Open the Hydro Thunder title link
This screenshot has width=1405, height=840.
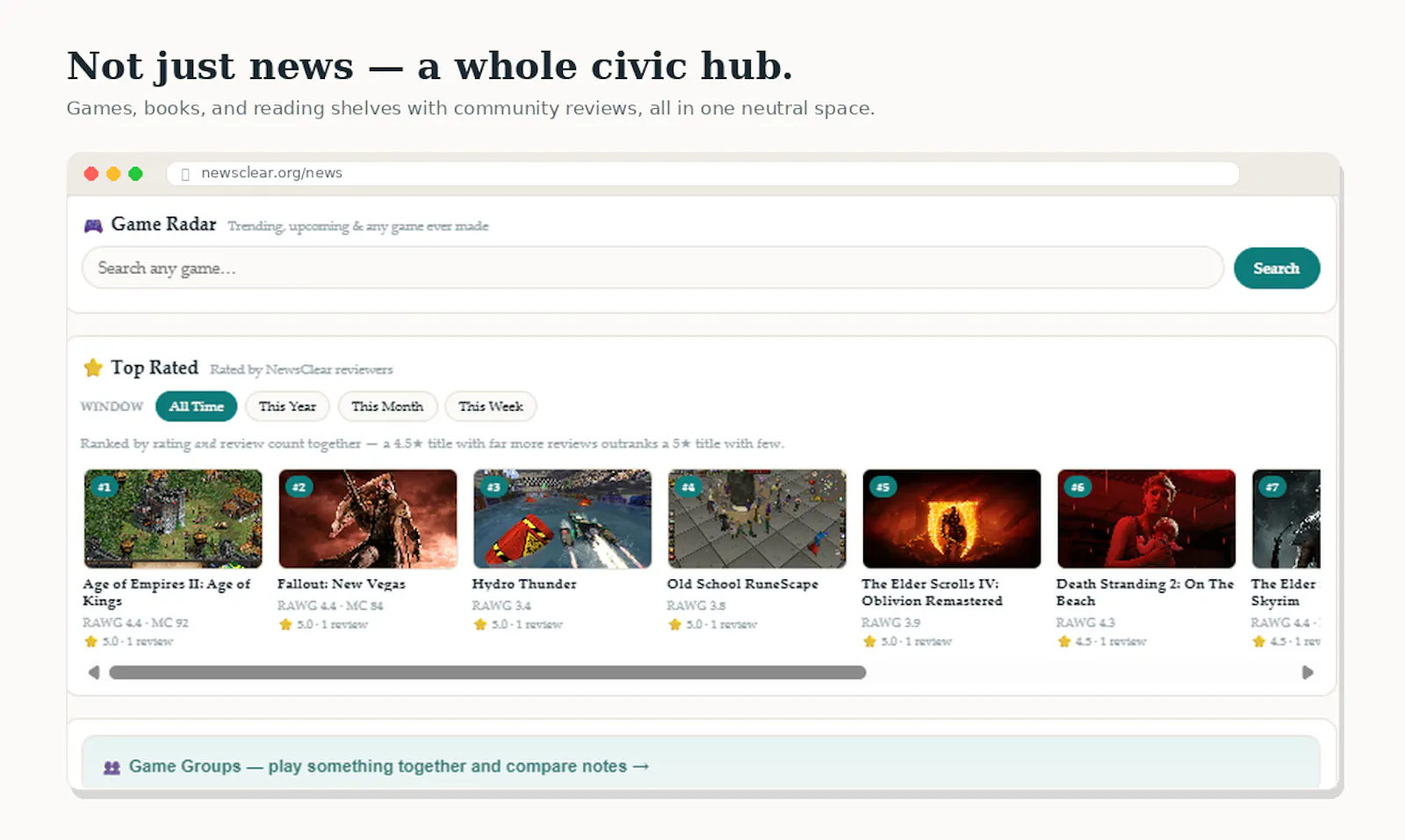(524, 584)
